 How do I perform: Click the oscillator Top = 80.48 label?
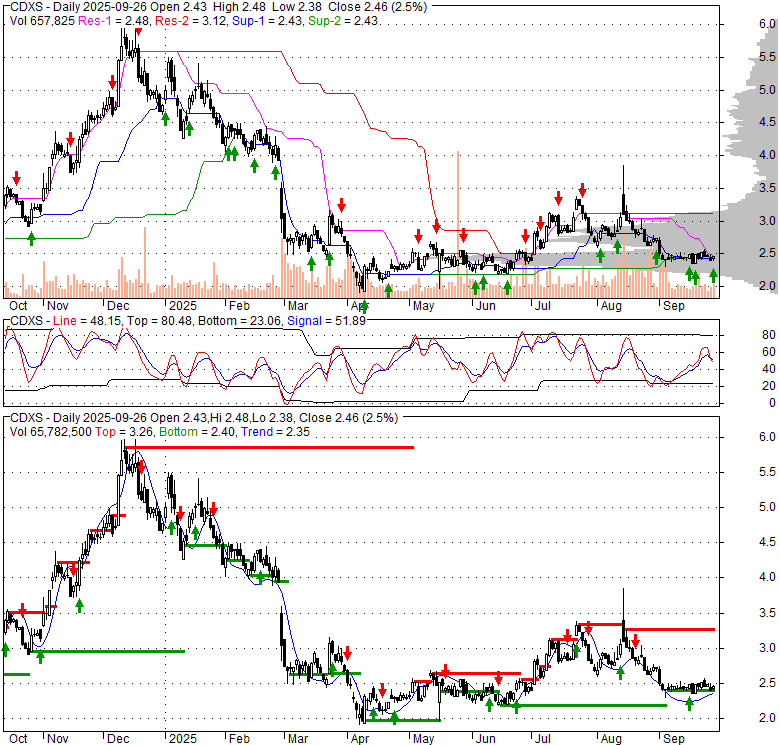(159, 321)
